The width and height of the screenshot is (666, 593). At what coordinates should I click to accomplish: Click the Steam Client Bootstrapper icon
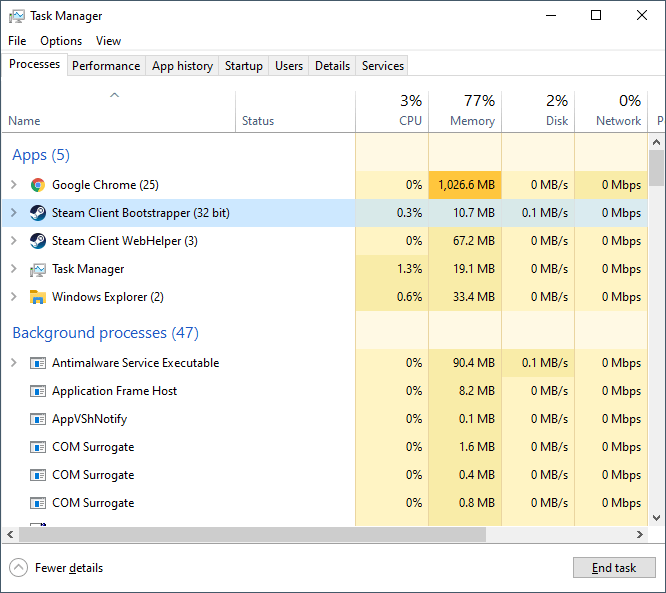coord(38,213)
